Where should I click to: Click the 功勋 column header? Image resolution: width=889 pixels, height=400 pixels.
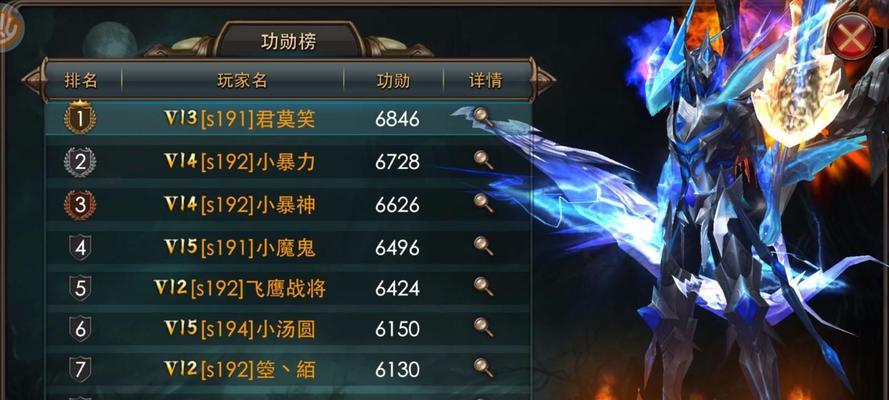pos(393,80)
